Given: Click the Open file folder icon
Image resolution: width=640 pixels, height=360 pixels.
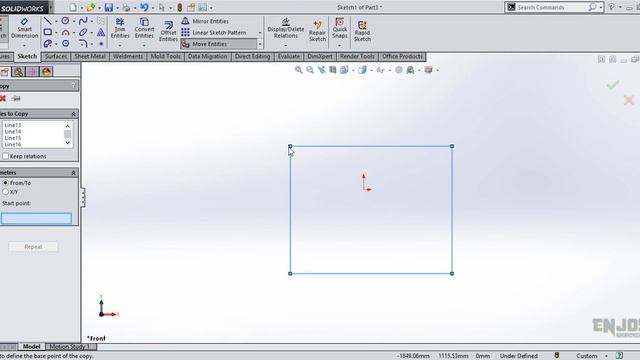Looking at the screenshot, I should pyautogui.click(x=91, y=7).
